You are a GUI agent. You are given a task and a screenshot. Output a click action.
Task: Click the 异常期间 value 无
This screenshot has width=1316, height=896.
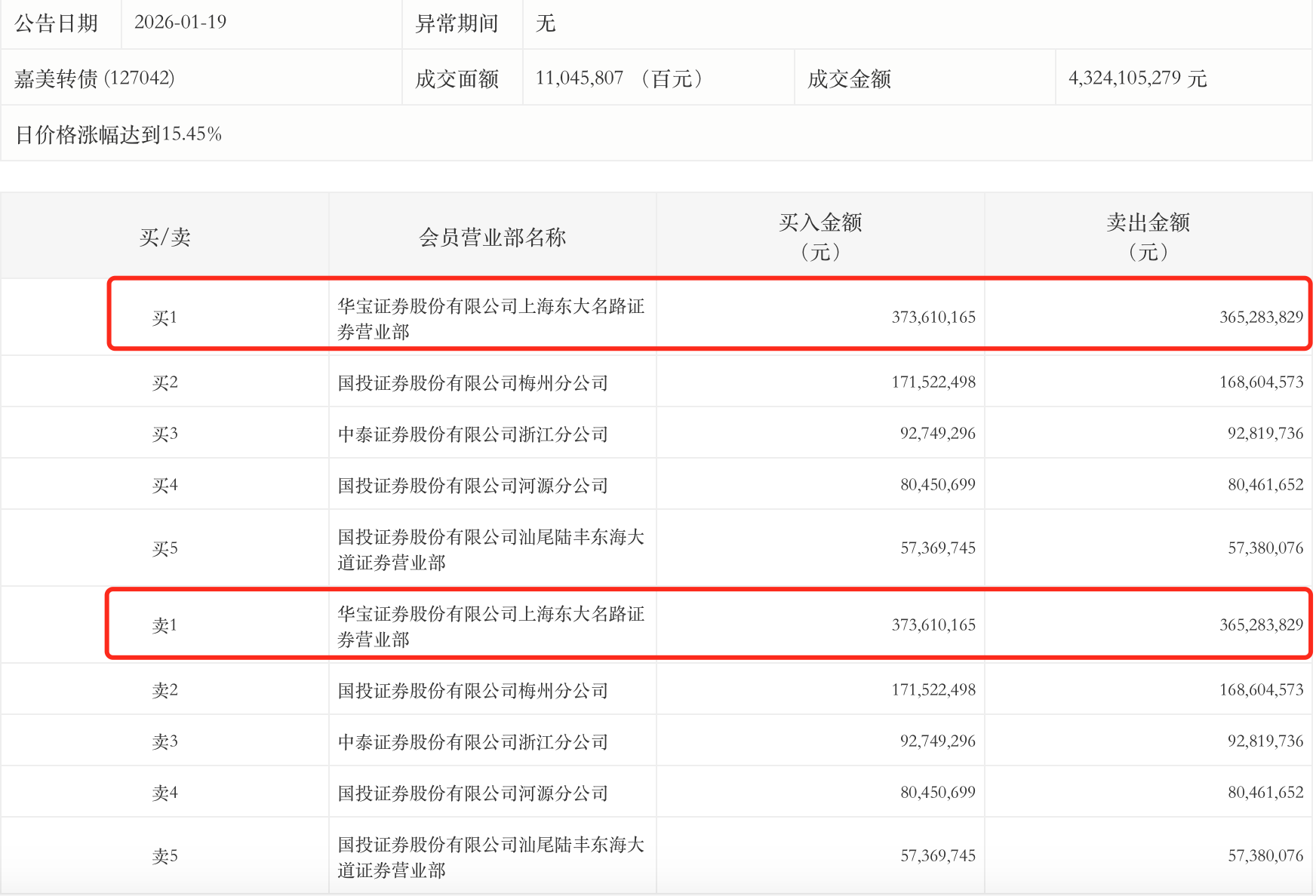pyautogui.click(x=546, y=23)
